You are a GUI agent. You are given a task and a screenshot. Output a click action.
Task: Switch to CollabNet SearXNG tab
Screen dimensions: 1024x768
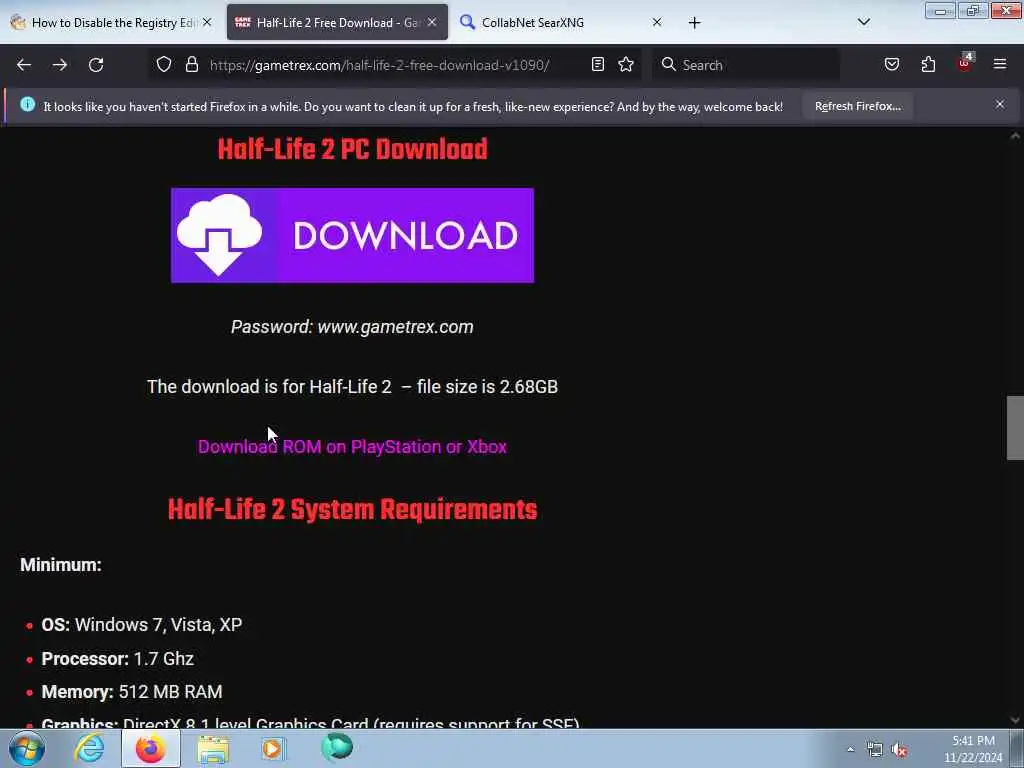coord(560,23)
